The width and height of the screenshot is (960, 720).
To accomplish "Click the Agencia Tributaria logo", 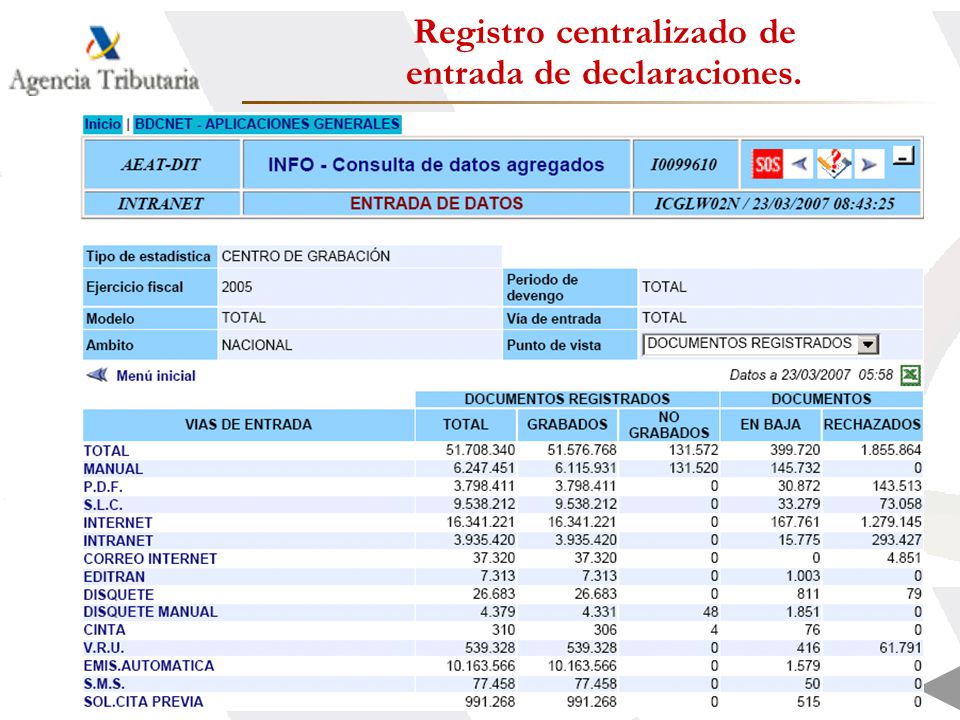I will click(103, 61).
